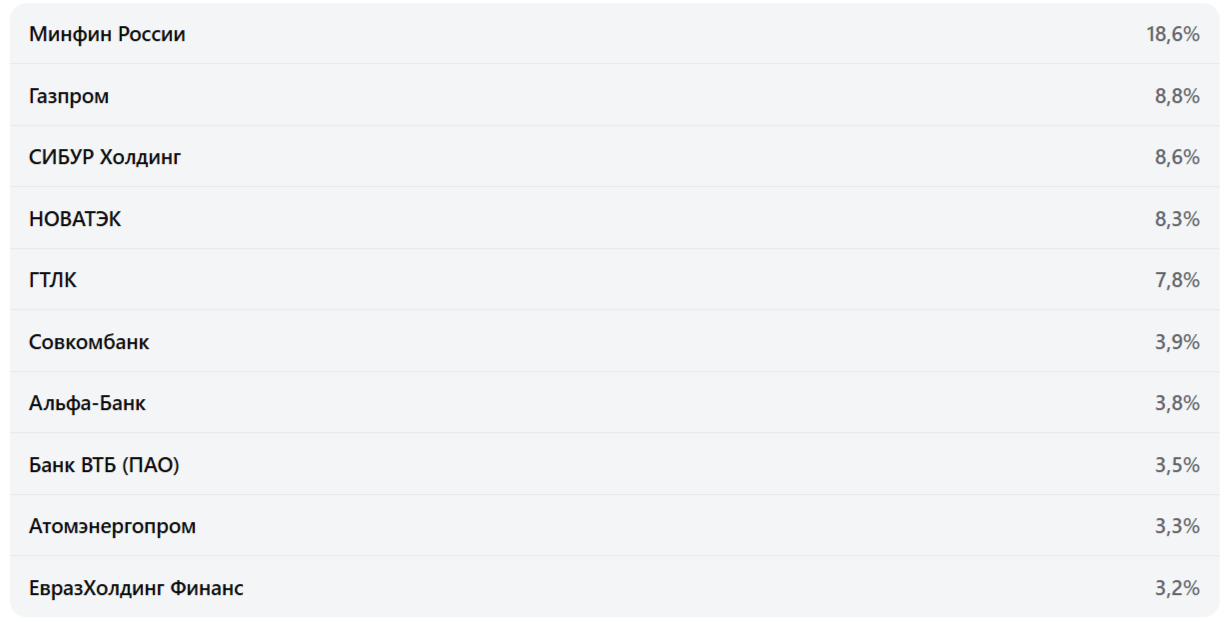Viewport: 1226px width, 622px height.
Task: Select the ЕвразХолдинг Финанс row label
Action: pos(136,588)
